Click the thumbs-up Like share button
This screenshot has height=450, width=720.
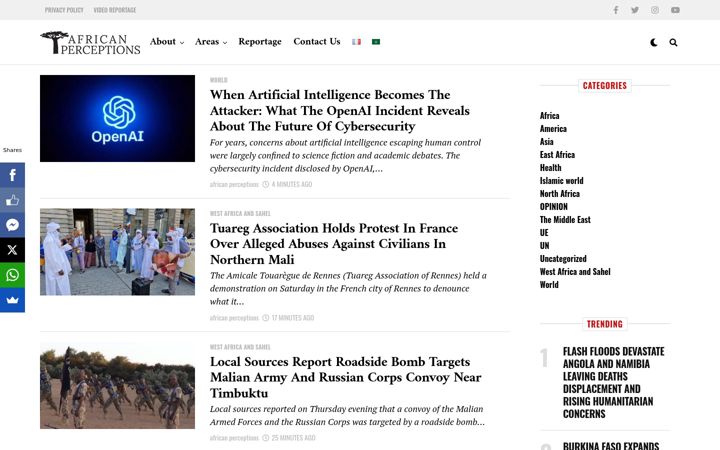pos(12,200)
